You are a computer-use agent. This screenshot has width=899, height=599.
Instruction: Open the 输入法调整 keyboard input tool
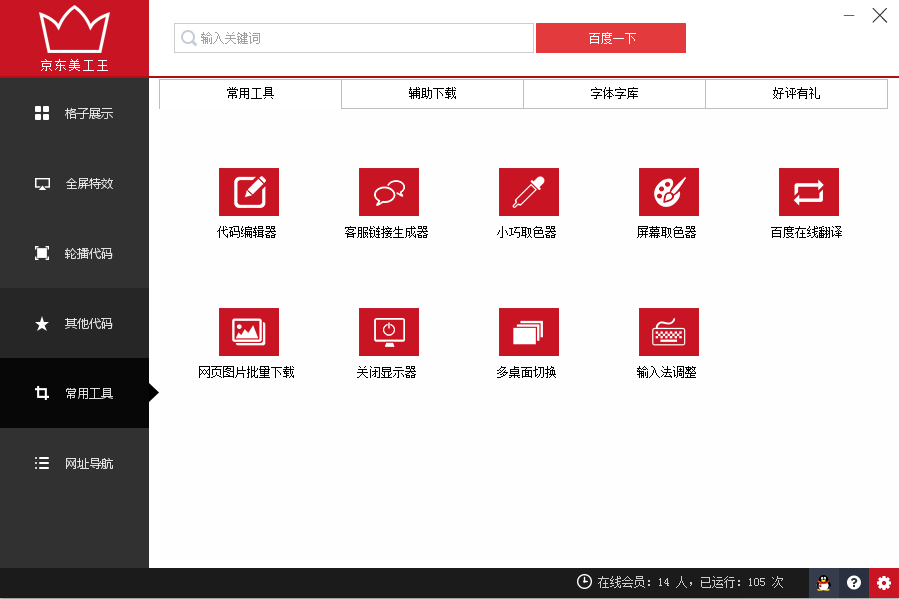click(x=668, y=332)
